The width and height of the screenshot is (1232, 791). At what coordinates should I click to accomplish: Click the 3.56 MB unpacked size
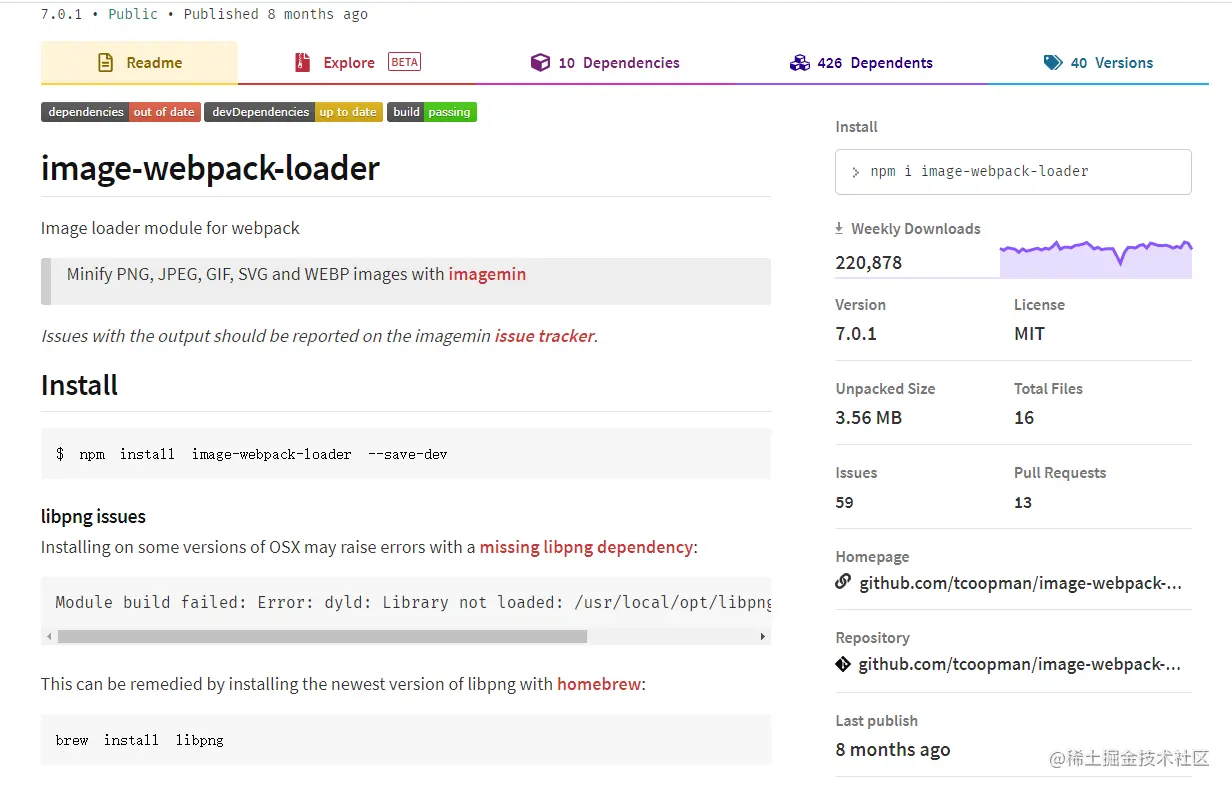869,418
